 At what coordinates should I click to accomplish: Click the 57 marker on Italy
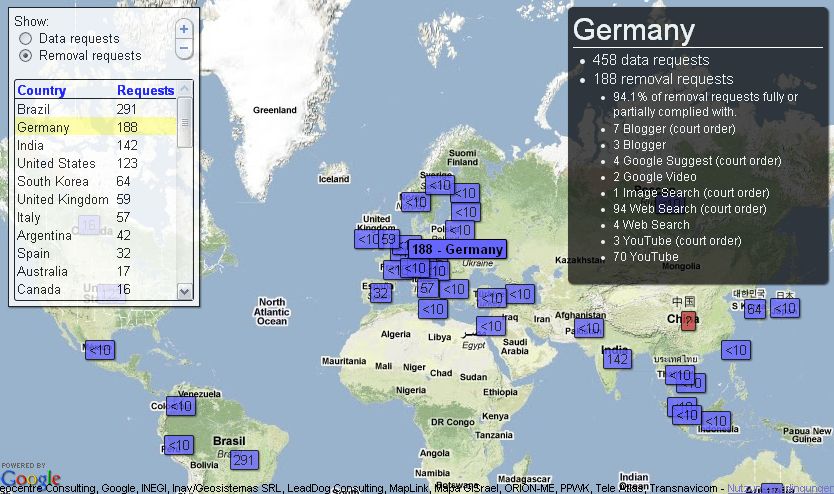428,289
